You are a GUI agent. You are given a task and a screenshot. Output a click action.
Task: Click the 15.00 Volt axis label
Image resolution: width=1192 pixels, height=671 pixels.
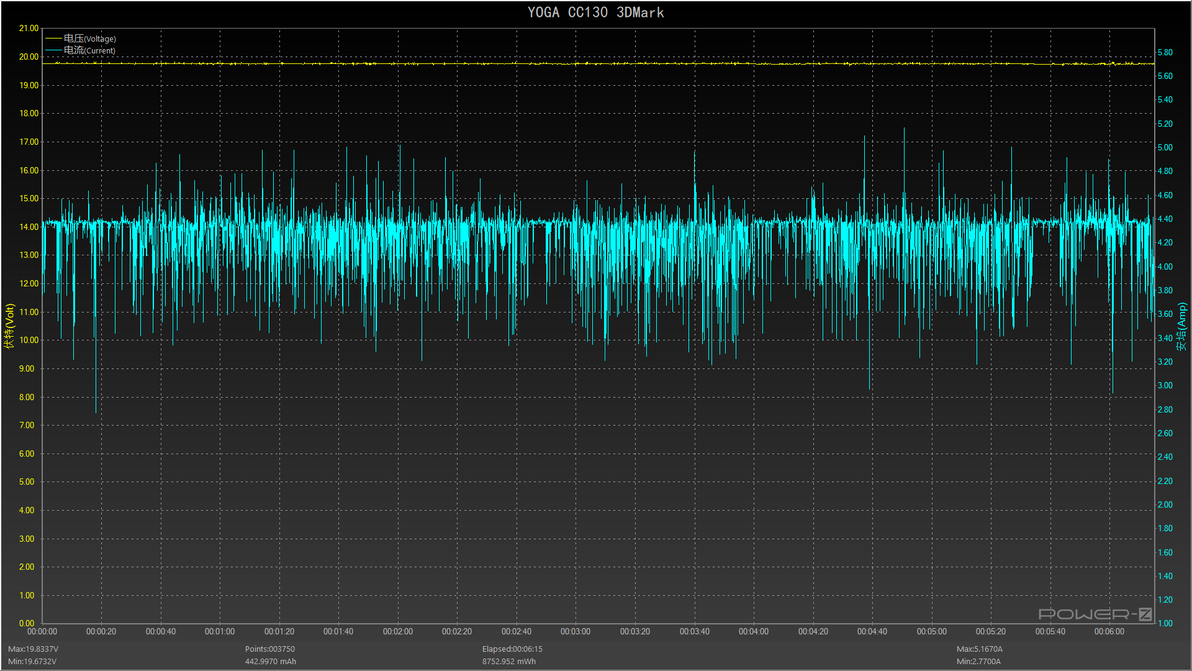[29, 198]
